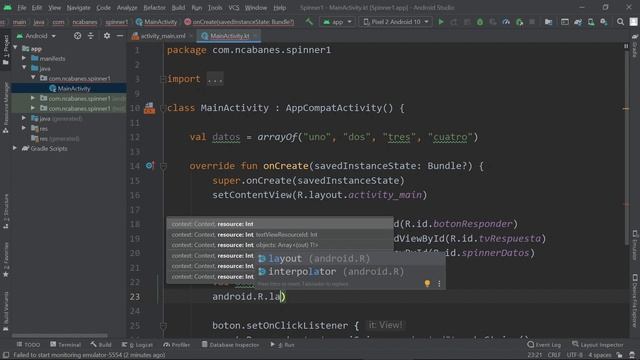This screenshot has height=360, width=640.
Task: Open Device File folder icon in toolbar
Action: coord(549,22)
